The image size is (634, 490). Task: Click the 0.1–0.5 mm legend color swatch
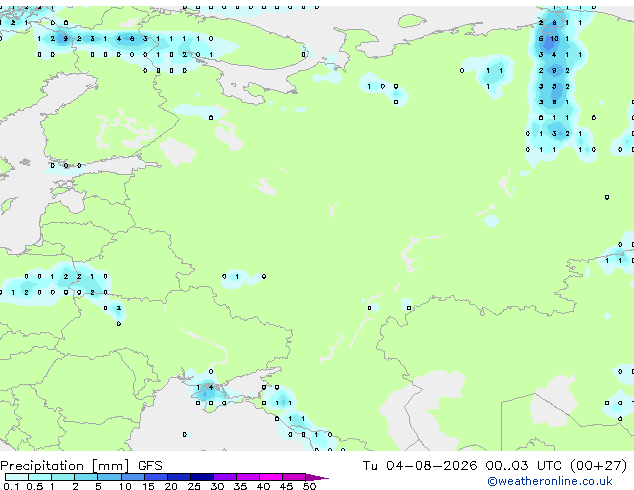(x=17, y=477)
